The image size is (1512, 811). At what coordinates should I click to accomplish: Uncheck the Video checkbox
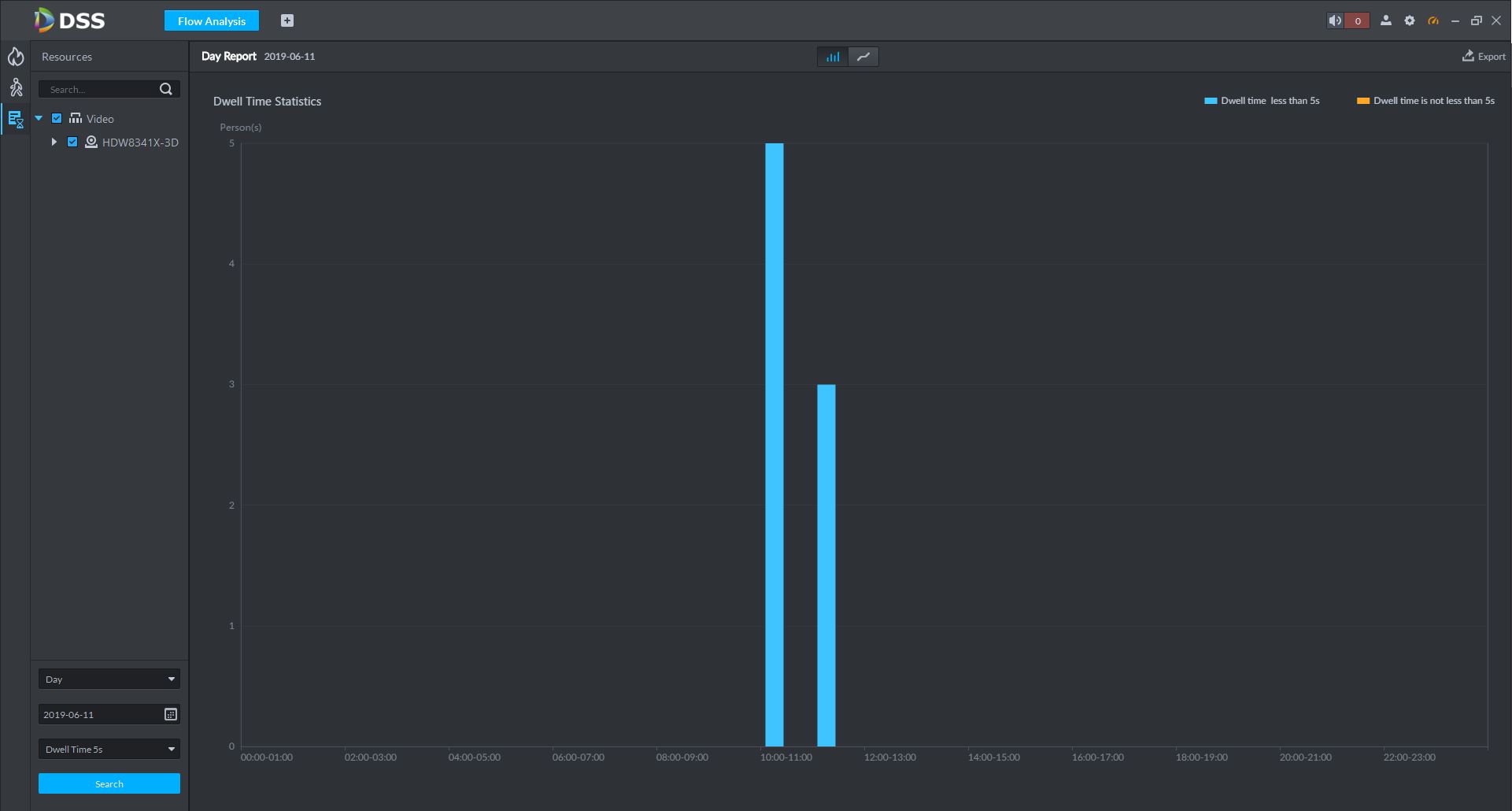57,118
